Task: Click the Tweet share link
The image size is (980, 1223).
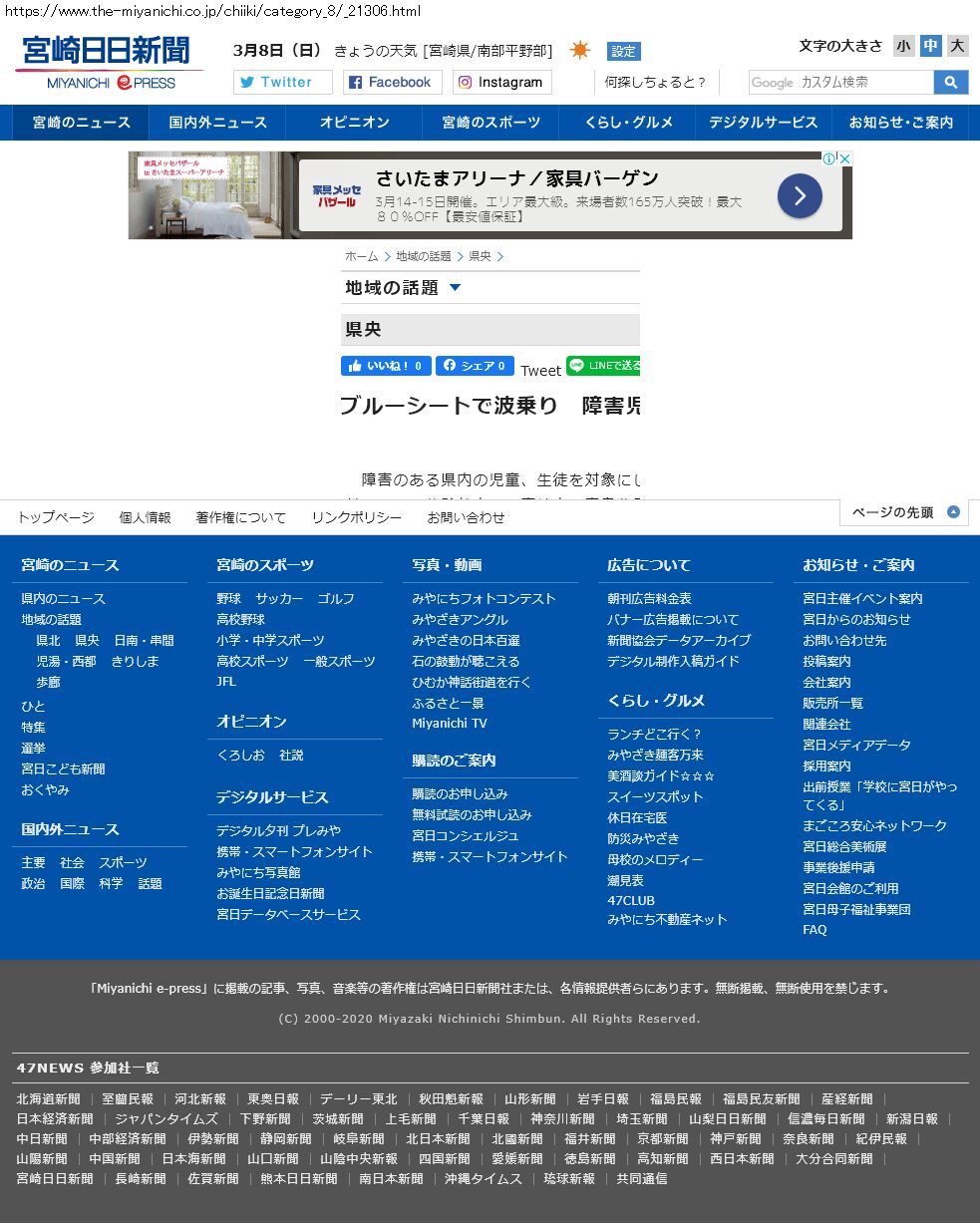Action: [540, 371]
